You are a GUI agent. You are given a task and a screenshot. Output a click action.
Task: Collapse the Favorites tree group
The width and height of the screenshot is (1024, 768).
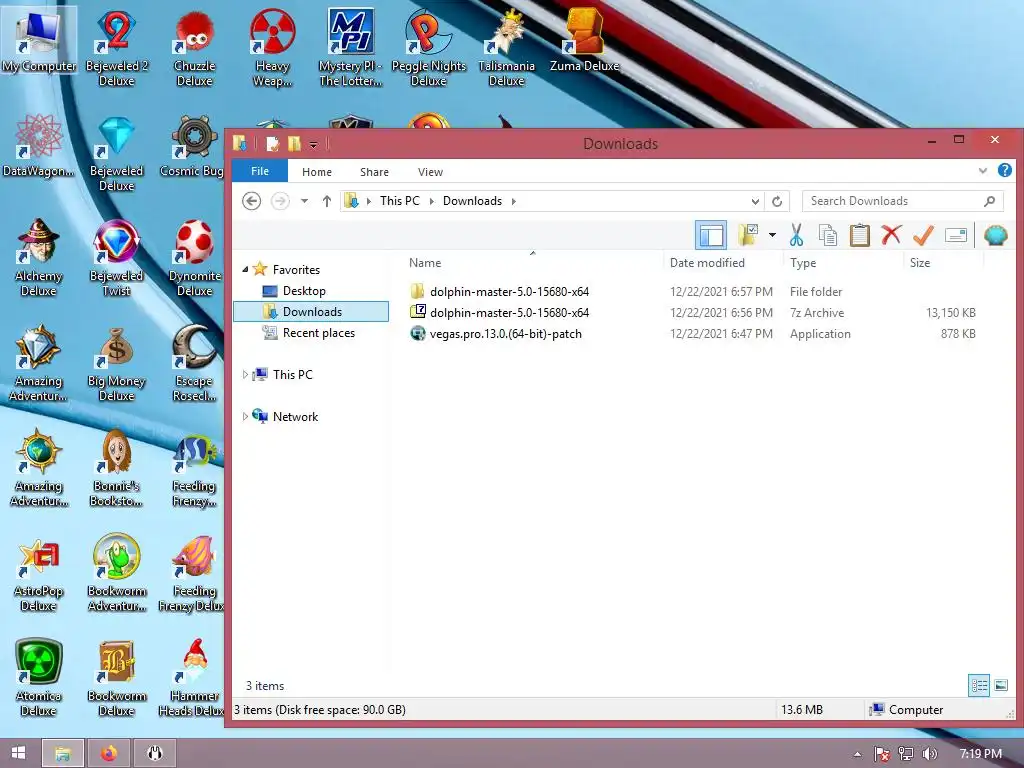[246, 269]
